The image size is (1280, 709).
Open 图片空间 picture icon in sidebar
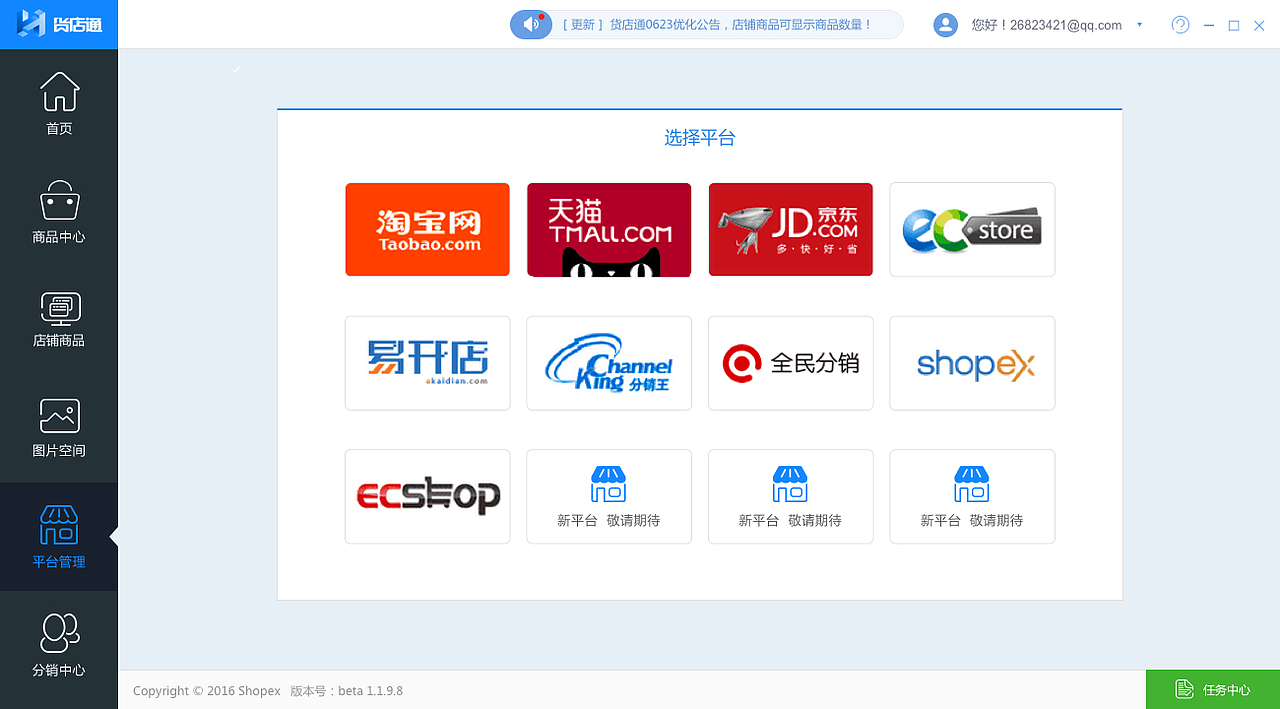(x=59, y=416)
